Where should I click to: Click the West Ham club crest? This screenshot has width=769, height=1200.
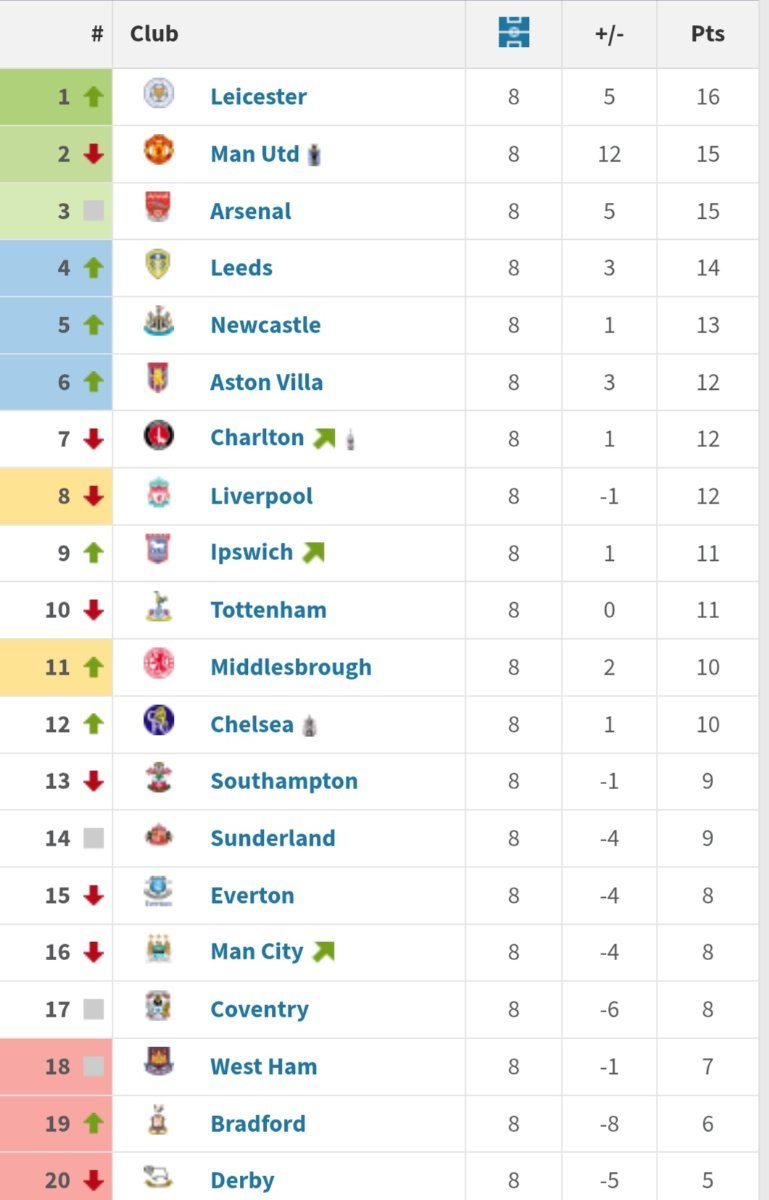(158, 1063)
